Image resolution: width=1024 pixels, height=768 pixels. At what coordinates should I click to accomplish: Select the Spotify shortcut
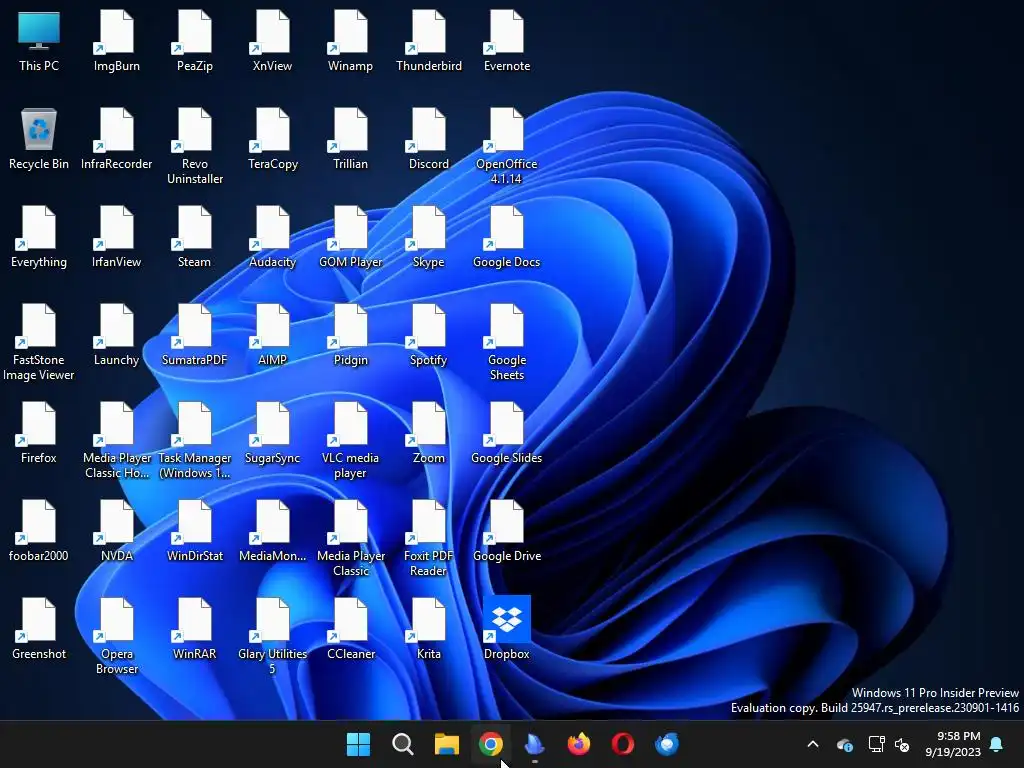(428, 336)
